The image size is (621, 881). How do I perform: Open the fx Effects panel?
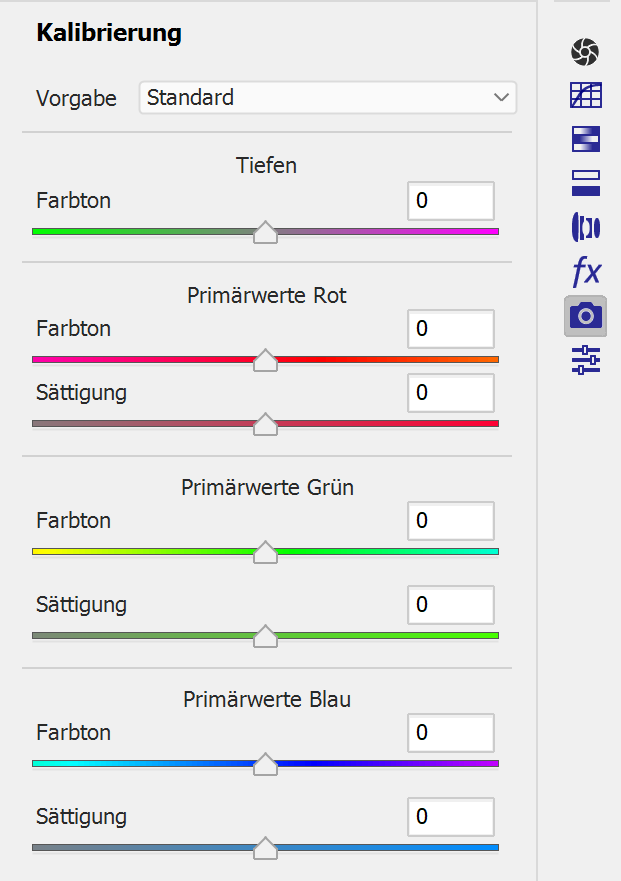585,271
